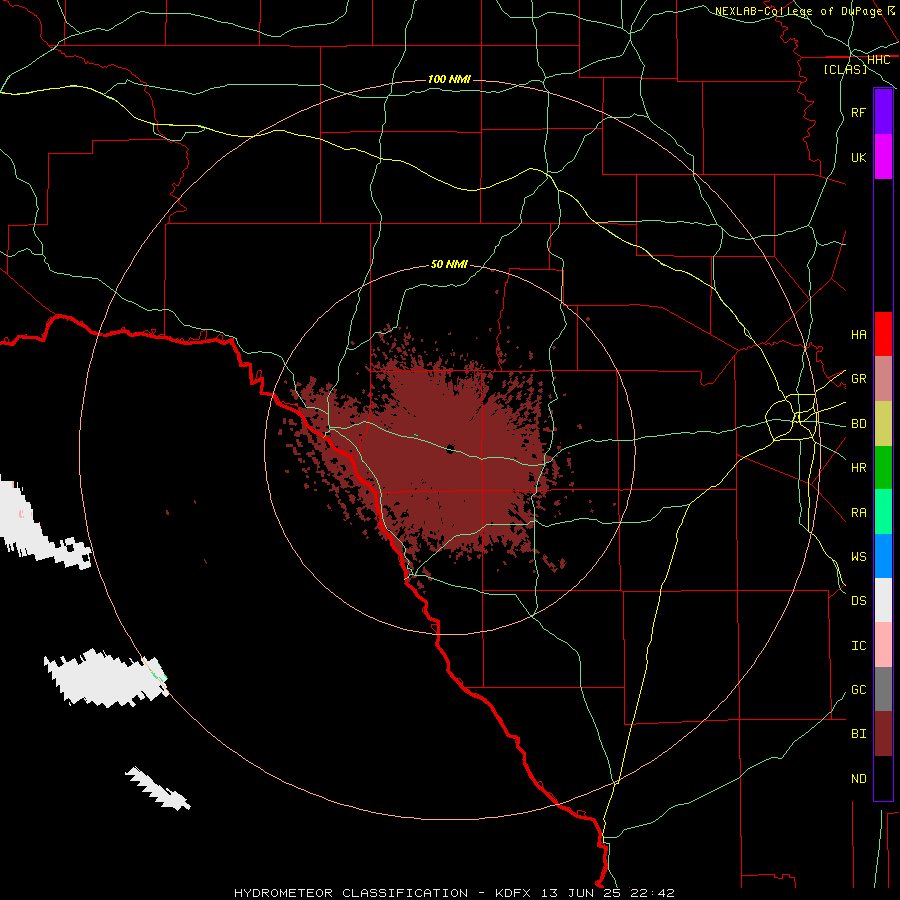
Task: Click the GC gray legend swatch
Action: (x=883, y=689)
